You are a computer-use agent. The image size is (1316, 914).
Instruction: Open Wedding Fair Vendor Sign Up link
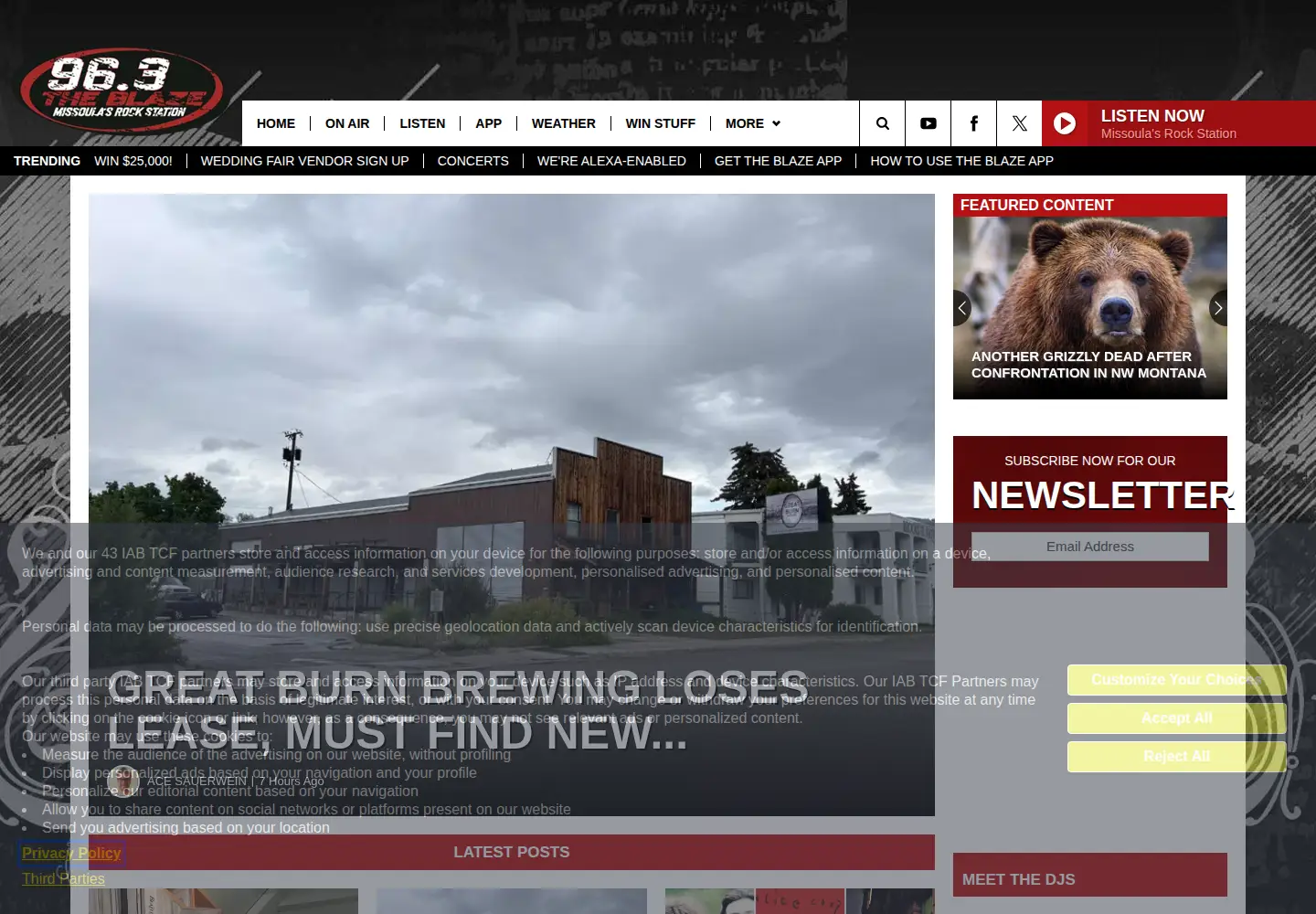(x=305, y=161)
